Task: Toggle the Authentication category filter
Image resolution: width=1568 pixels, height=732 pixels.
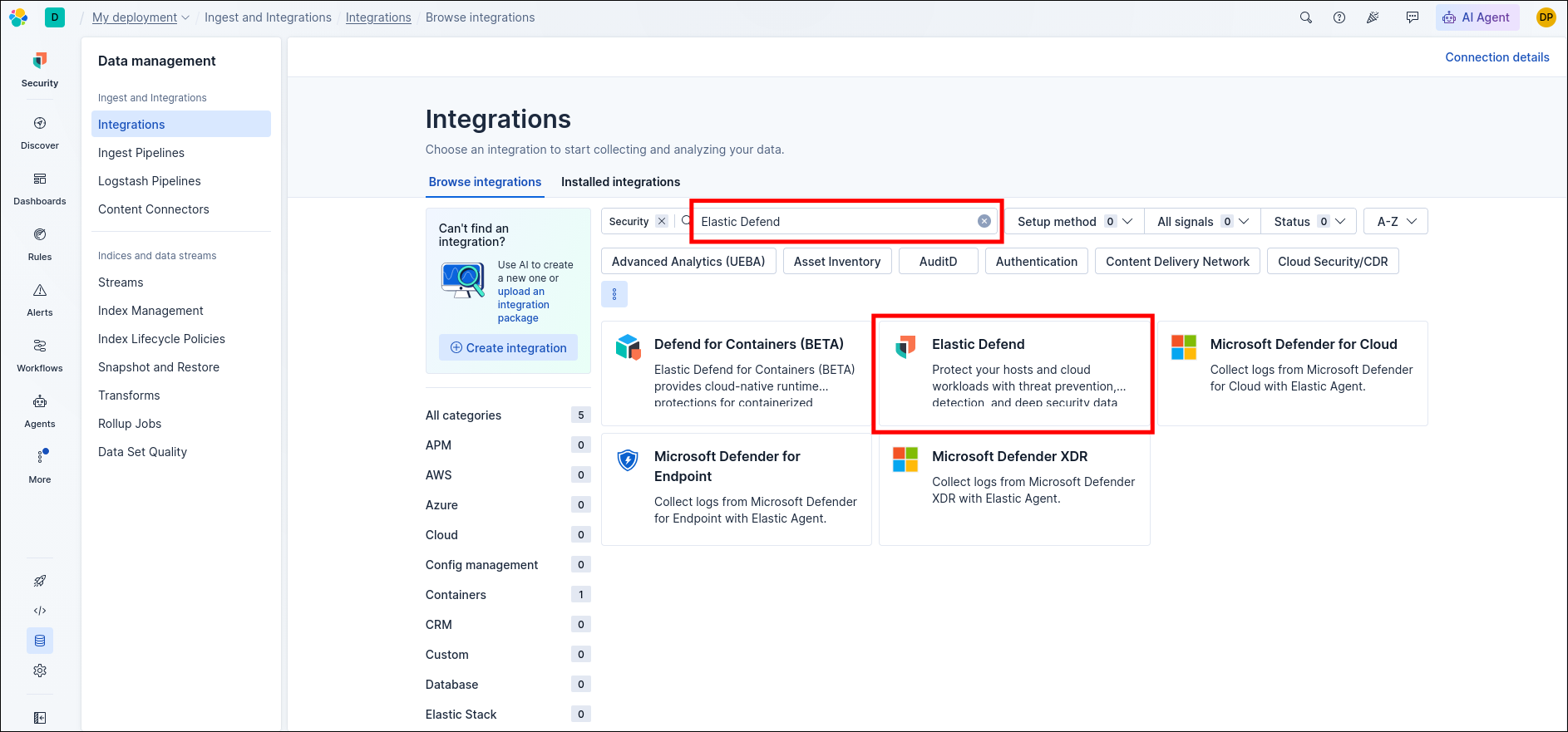Action: [x=1036, y=262]
